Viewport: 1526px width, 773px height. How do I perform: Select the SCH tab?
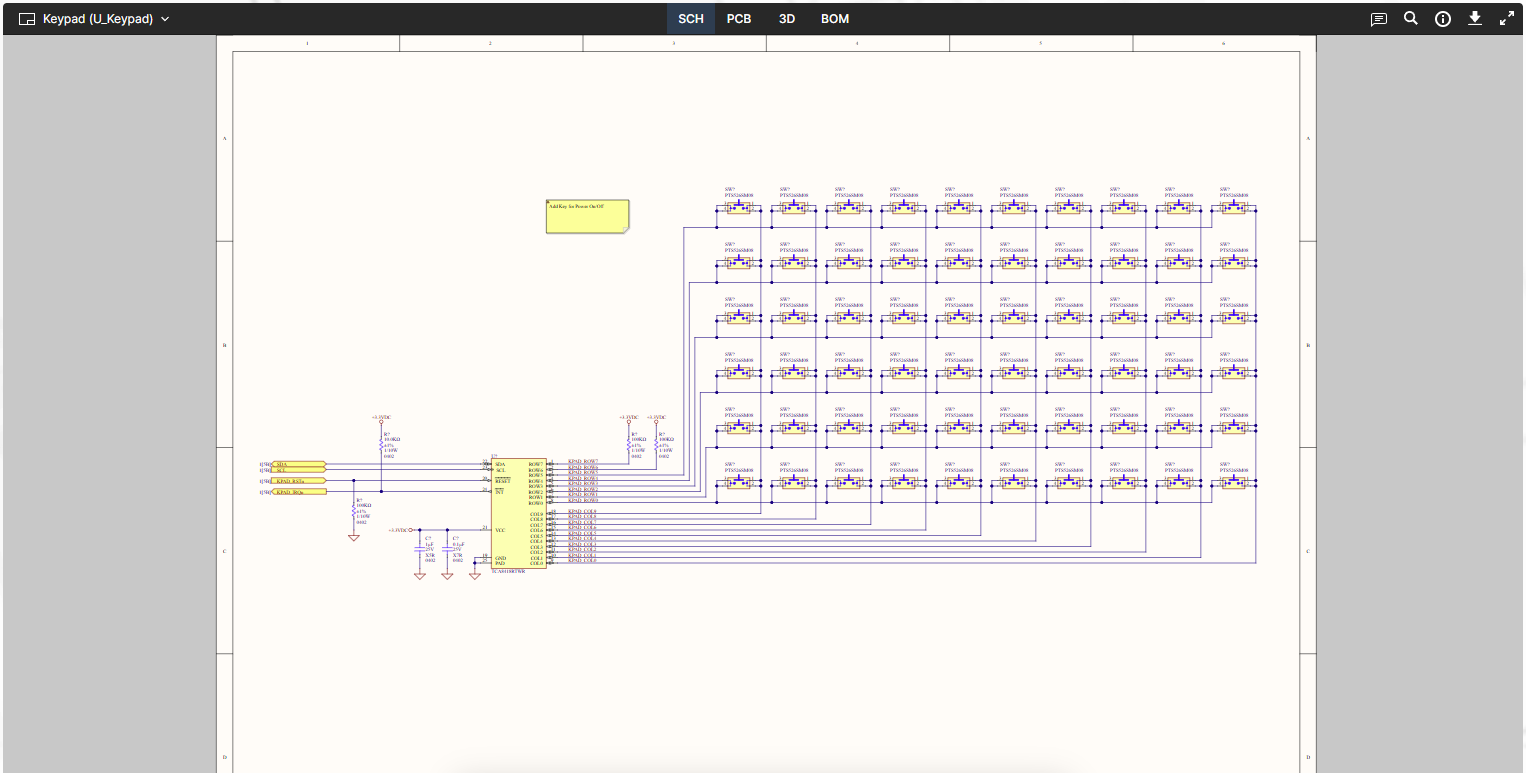[x=691, y=19]
